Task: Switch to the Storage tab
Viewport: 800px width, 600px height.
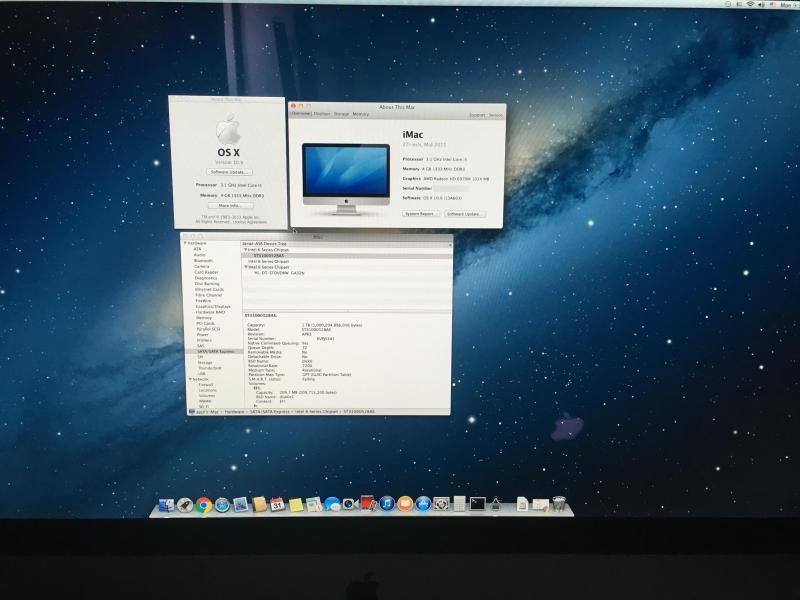Action: (341, 114)
